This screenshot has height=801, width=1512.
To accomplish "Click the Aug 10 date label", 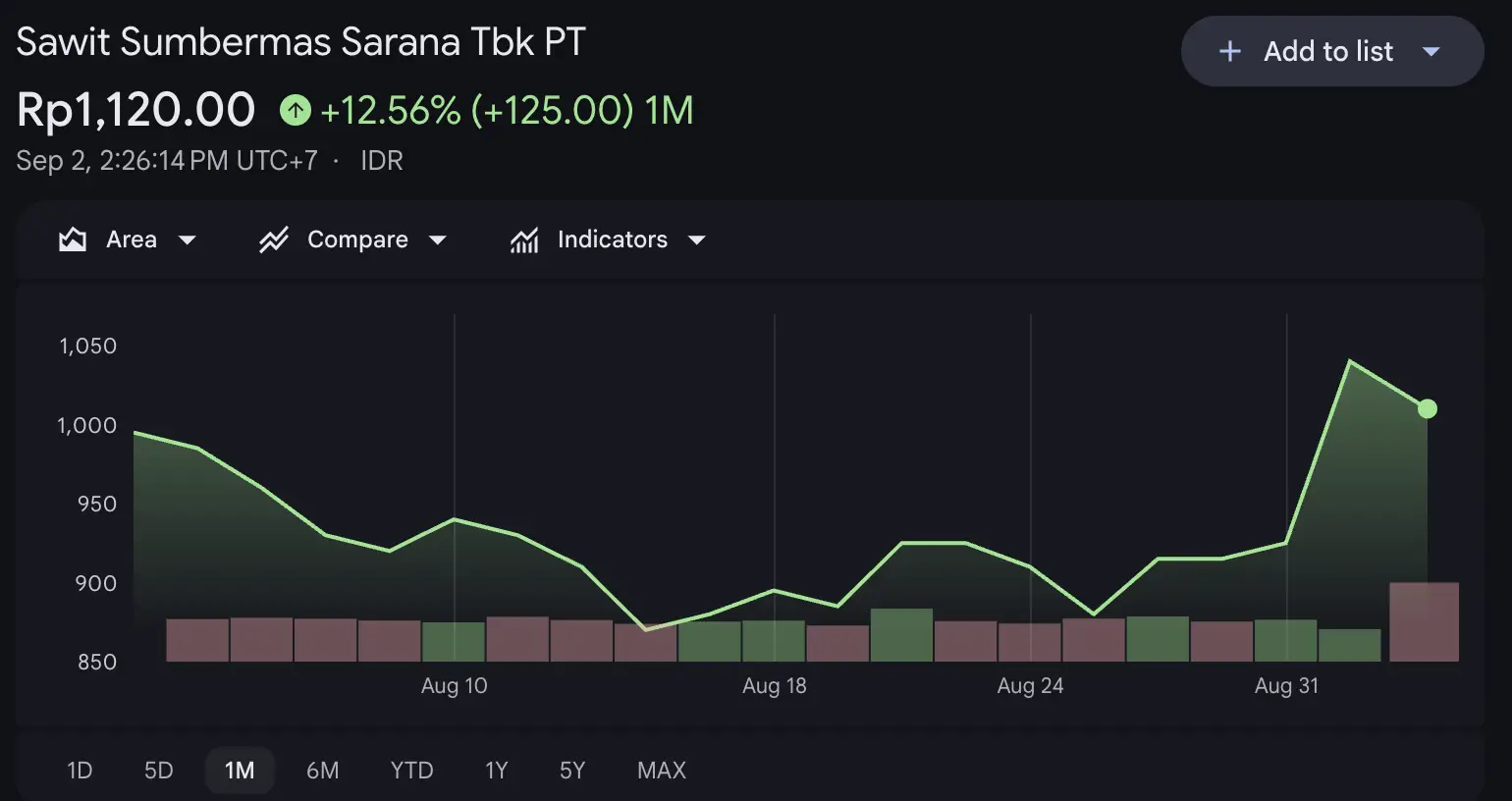I will point(454,685).
